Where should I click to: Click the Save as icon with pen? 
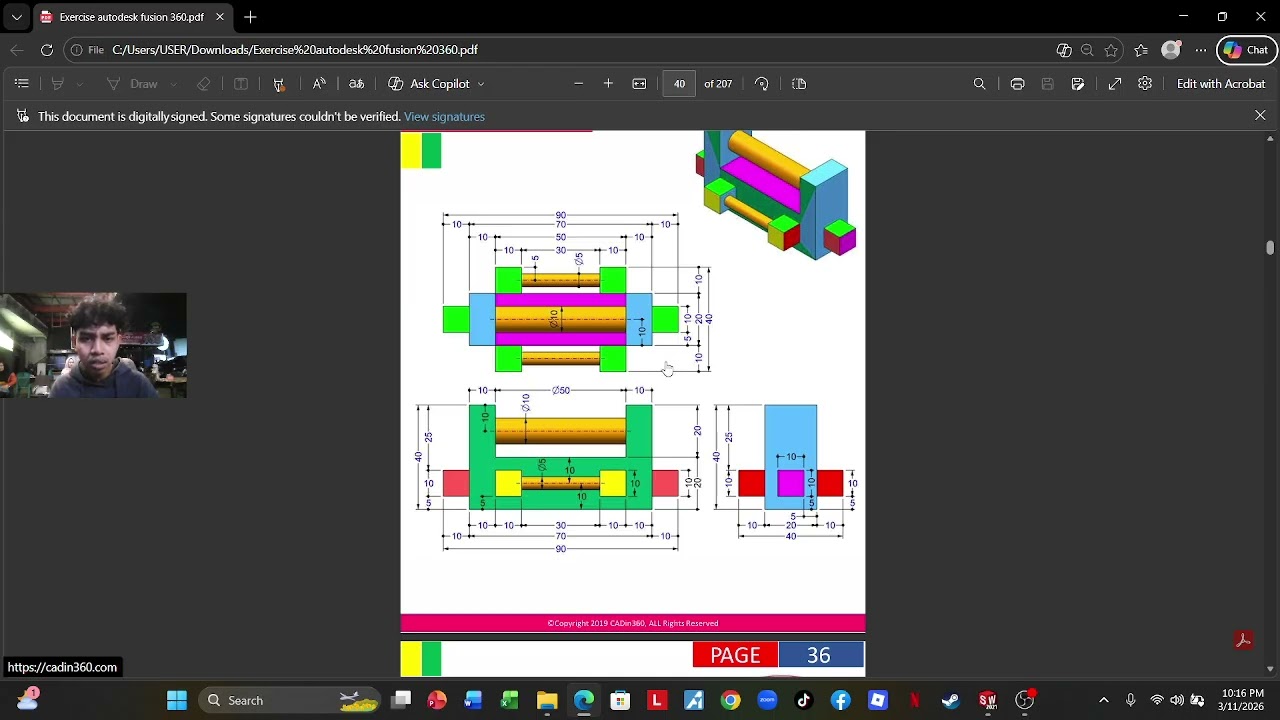click(1078, 84)
